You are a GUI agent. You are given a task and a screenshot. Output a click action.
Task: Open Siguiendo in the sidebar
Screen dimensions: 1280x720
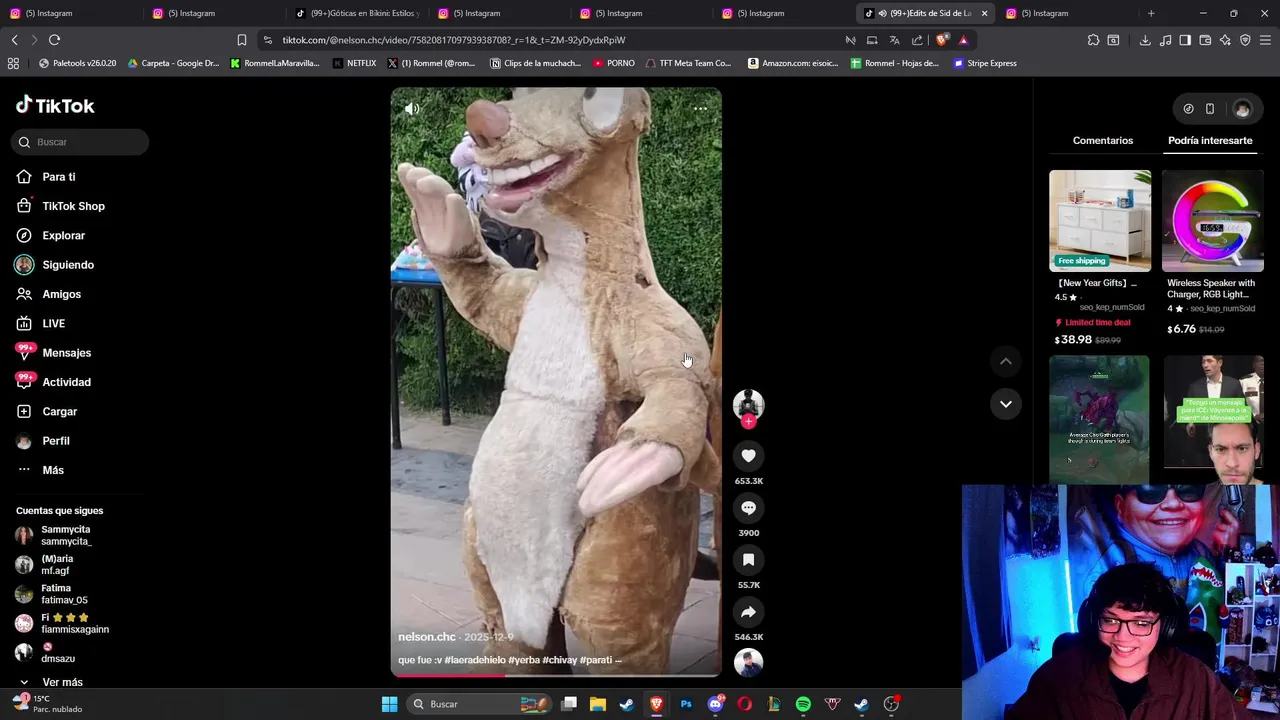(x=68, y=265)
